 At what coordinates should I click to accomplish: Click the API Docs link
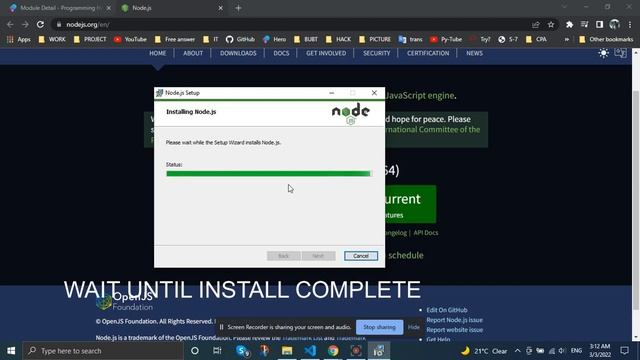click(x=426, y=233)
